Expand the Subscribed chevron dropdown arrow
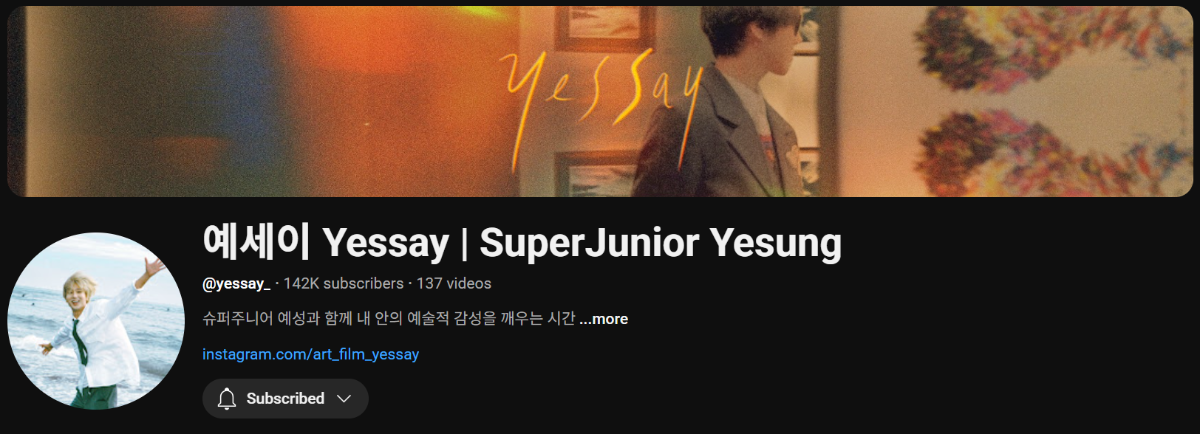The height and width of the screenshot is (434, 1200). pos(344,399)
